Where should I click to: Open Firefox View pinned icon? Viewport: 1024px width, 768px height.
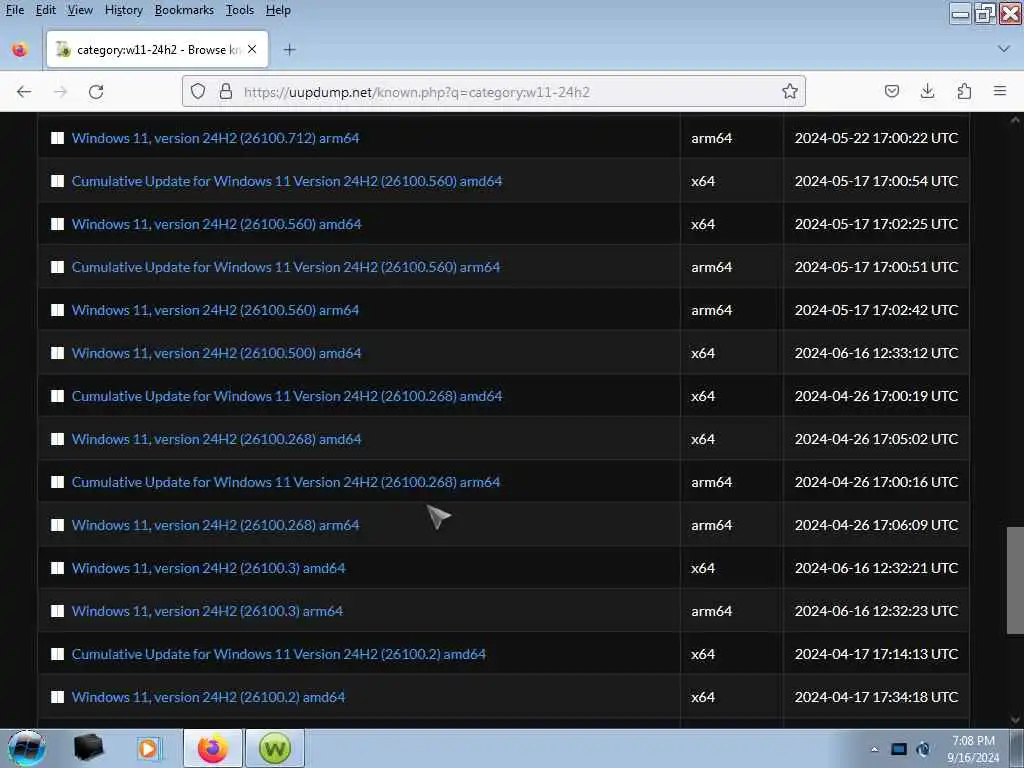[20, 50]
